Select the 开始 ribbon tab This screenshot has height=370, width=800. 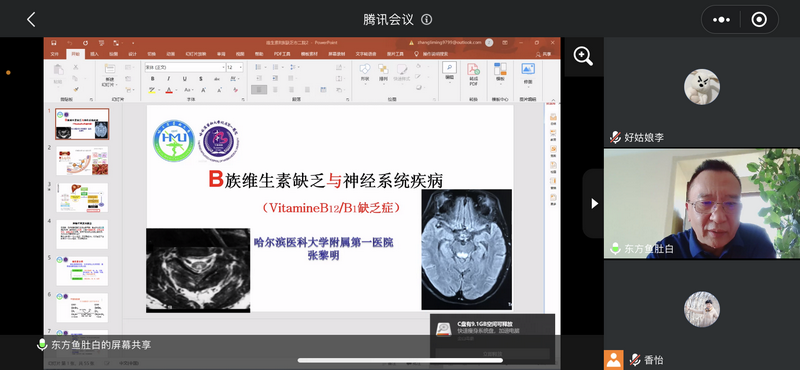[x=76, y=54]
